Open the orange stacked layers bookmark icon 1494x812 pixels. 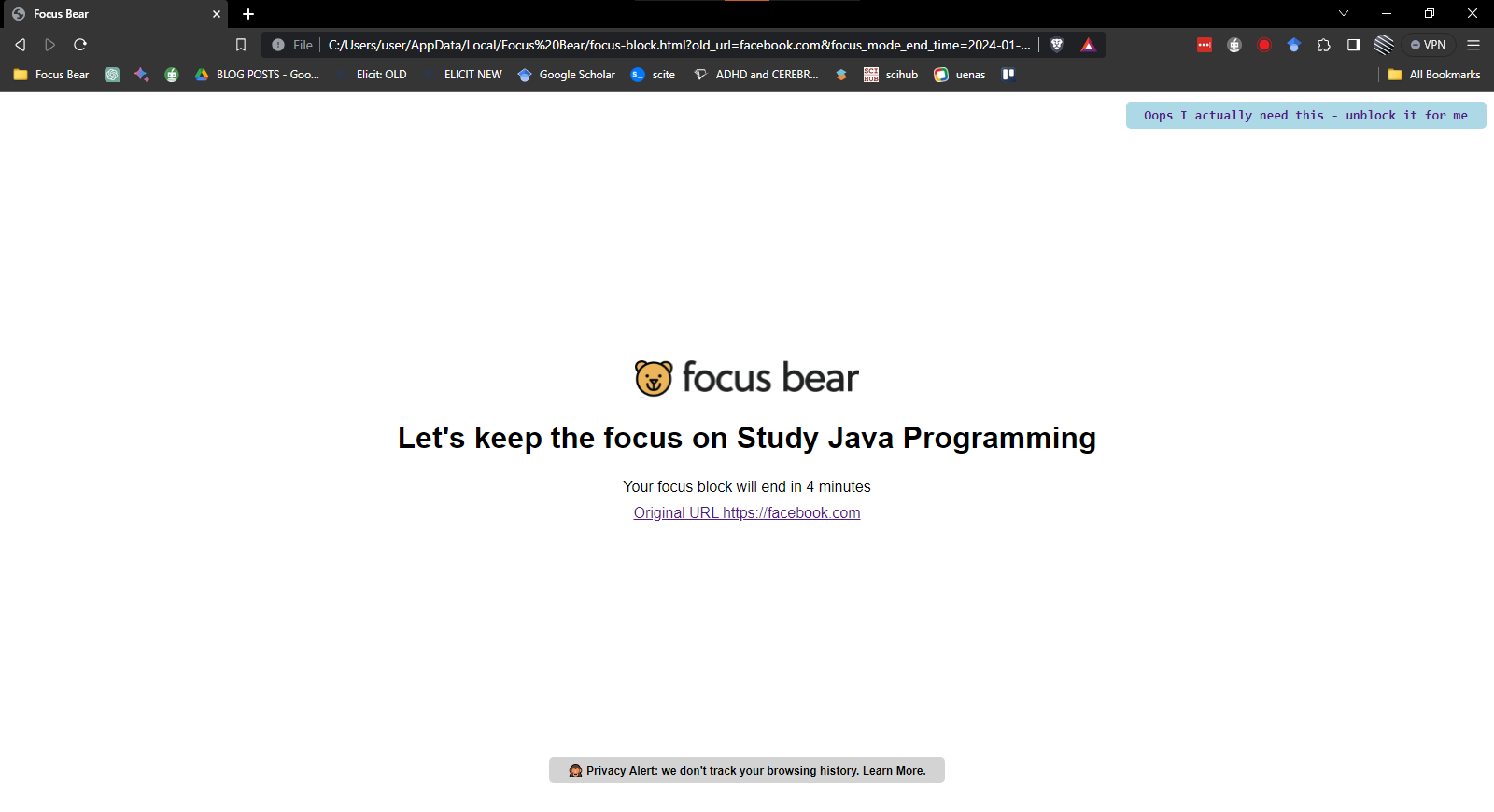(841, 75)
